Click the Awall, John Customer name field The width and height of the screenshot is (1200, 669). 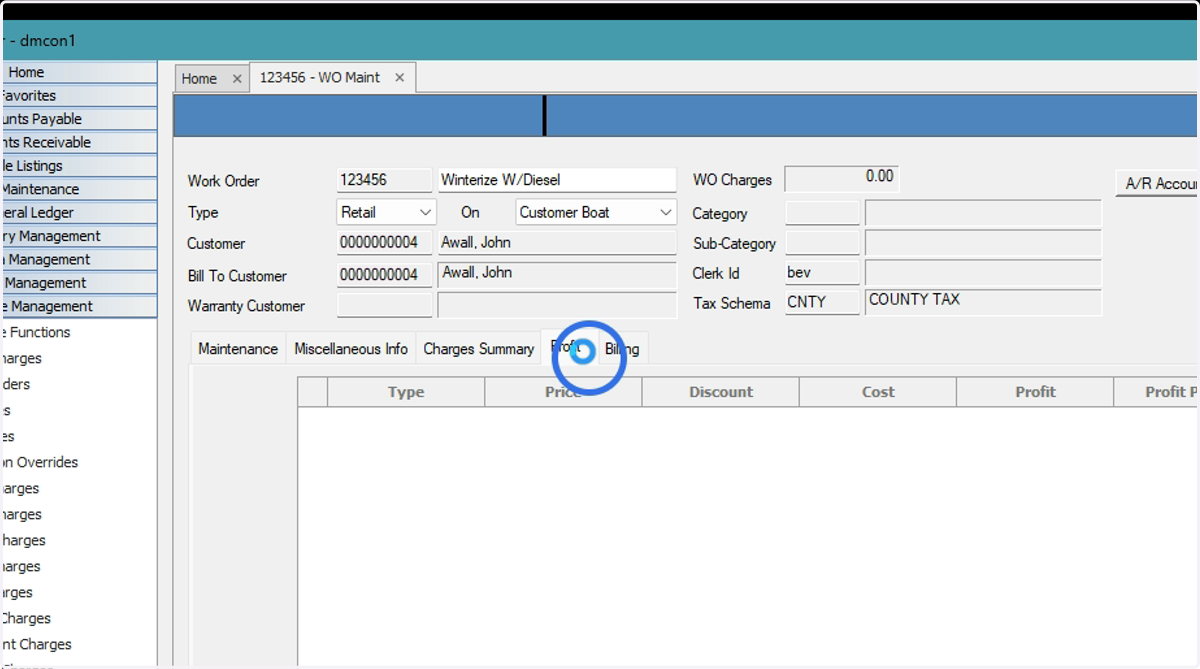557,243
